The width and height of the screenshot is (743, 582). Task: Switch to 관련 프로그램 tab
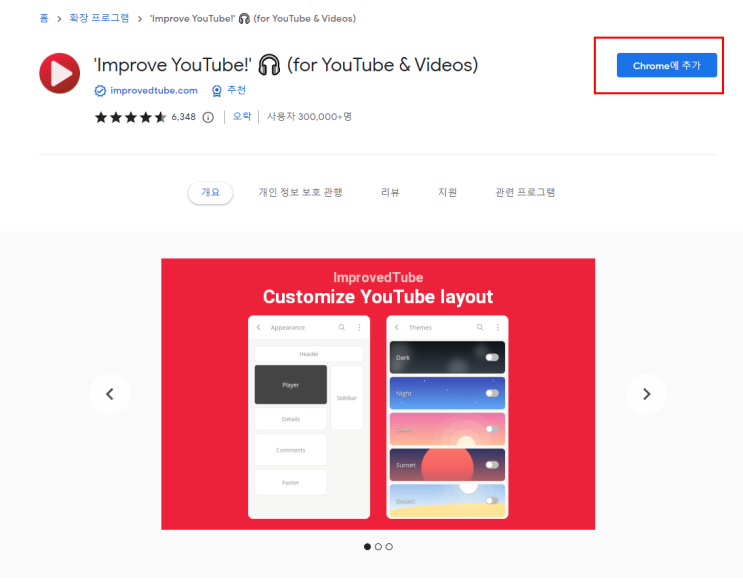pyautogui.click(x=525, y=192)
